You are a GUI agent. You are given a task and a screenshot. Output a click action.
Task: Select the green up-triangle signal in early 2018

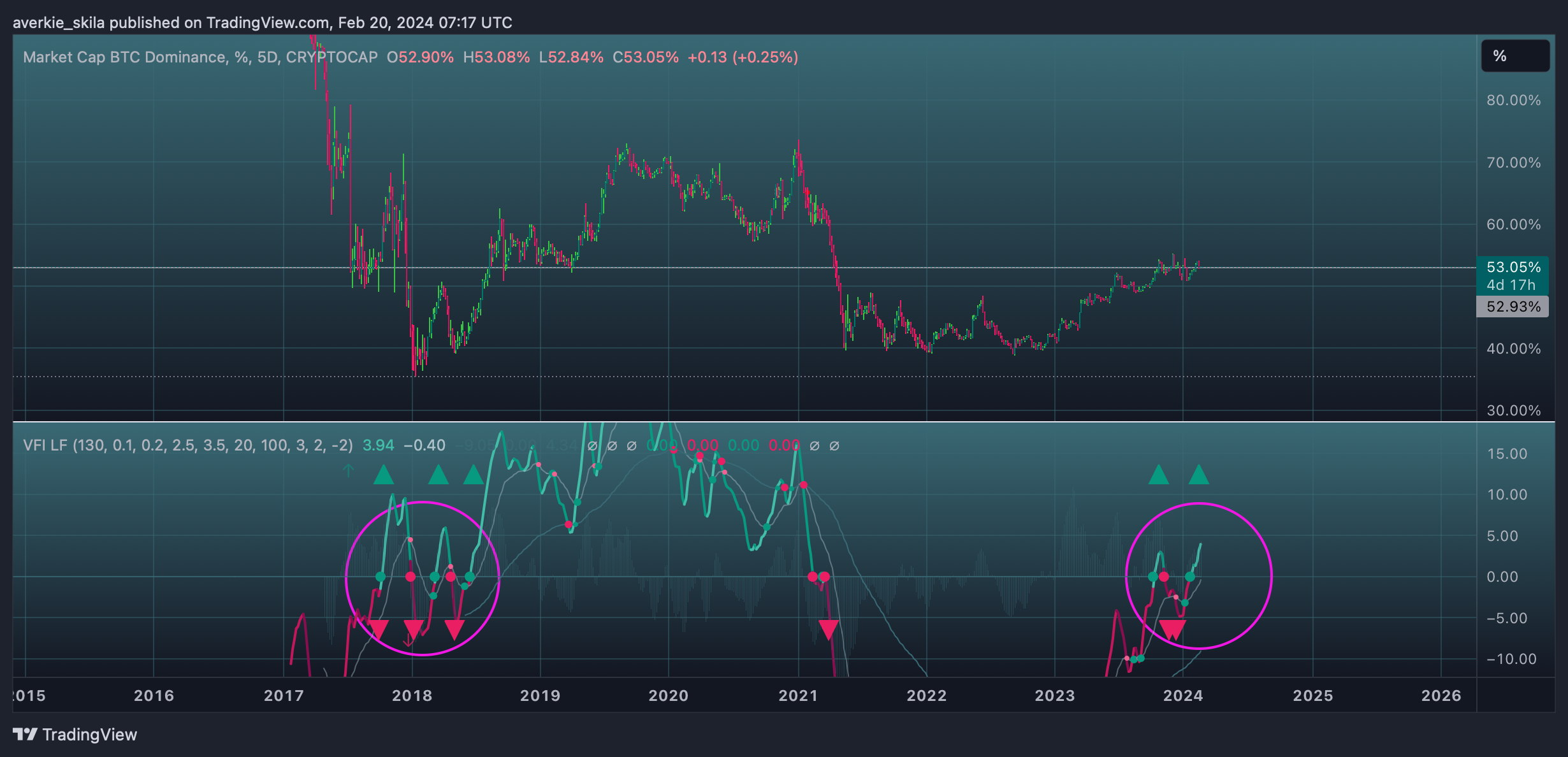tap(439, 475)
